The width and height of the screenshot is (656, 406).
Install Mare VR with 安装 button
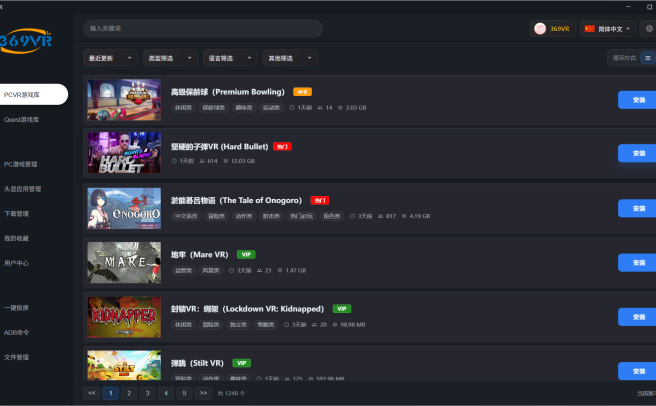[x=637, y=262]
